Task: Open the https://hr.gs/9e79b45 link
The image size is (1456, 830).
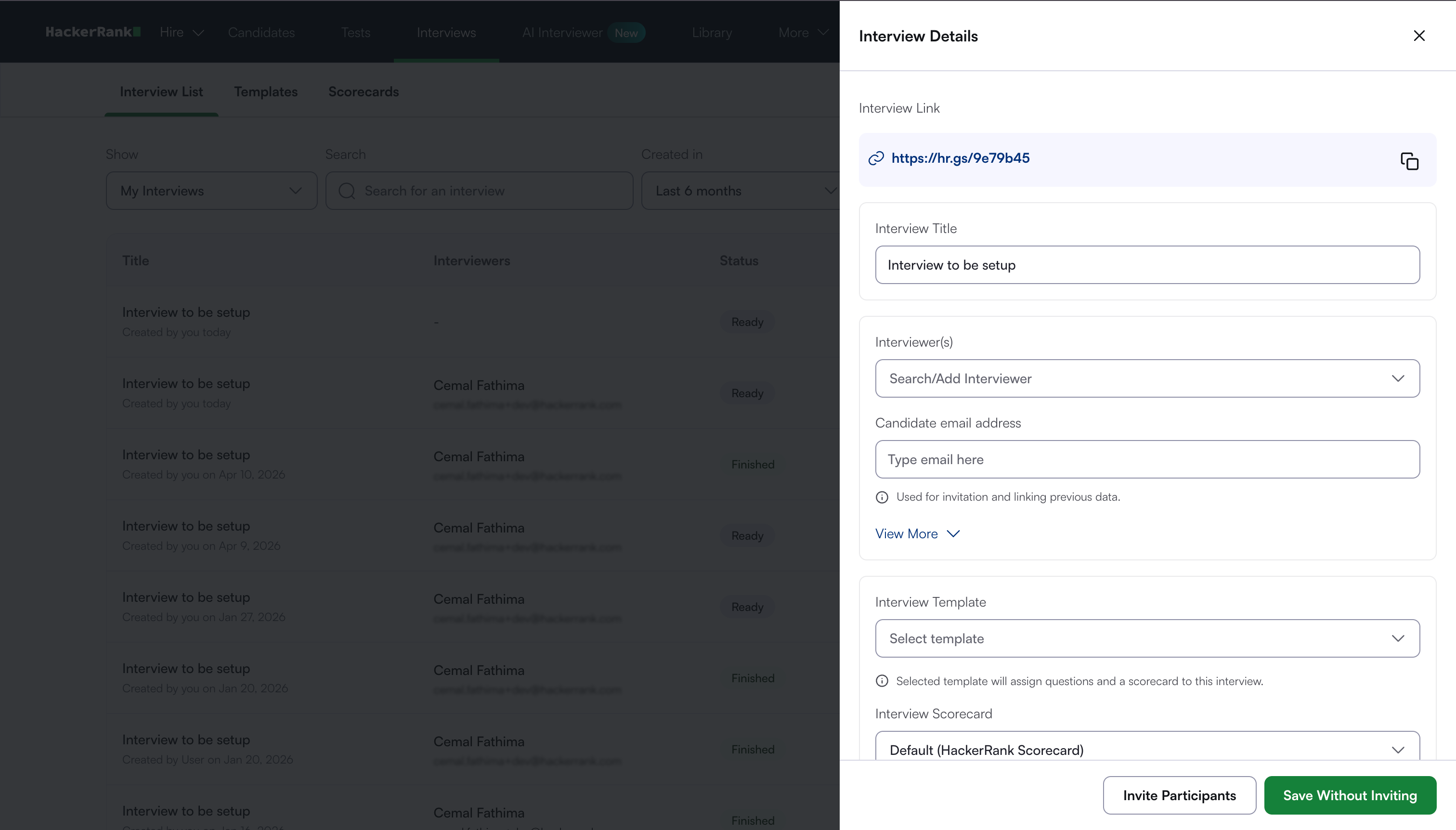Action: pos(960,158)
